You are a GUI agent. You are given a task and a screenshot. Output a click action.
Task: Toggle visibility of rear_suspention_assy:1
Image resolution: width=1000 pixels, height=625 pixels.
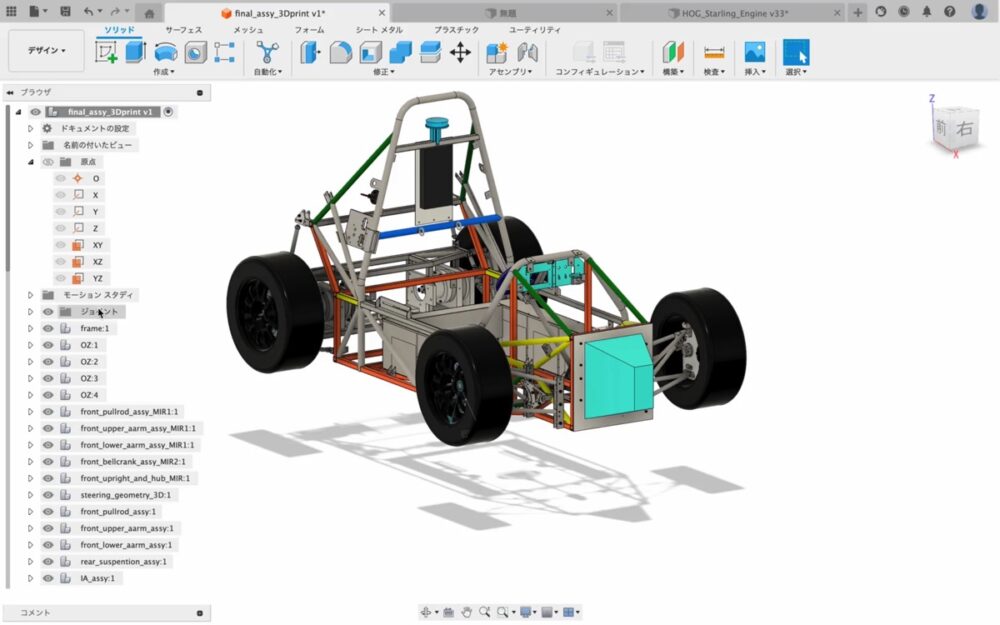[x=47, y=561]
